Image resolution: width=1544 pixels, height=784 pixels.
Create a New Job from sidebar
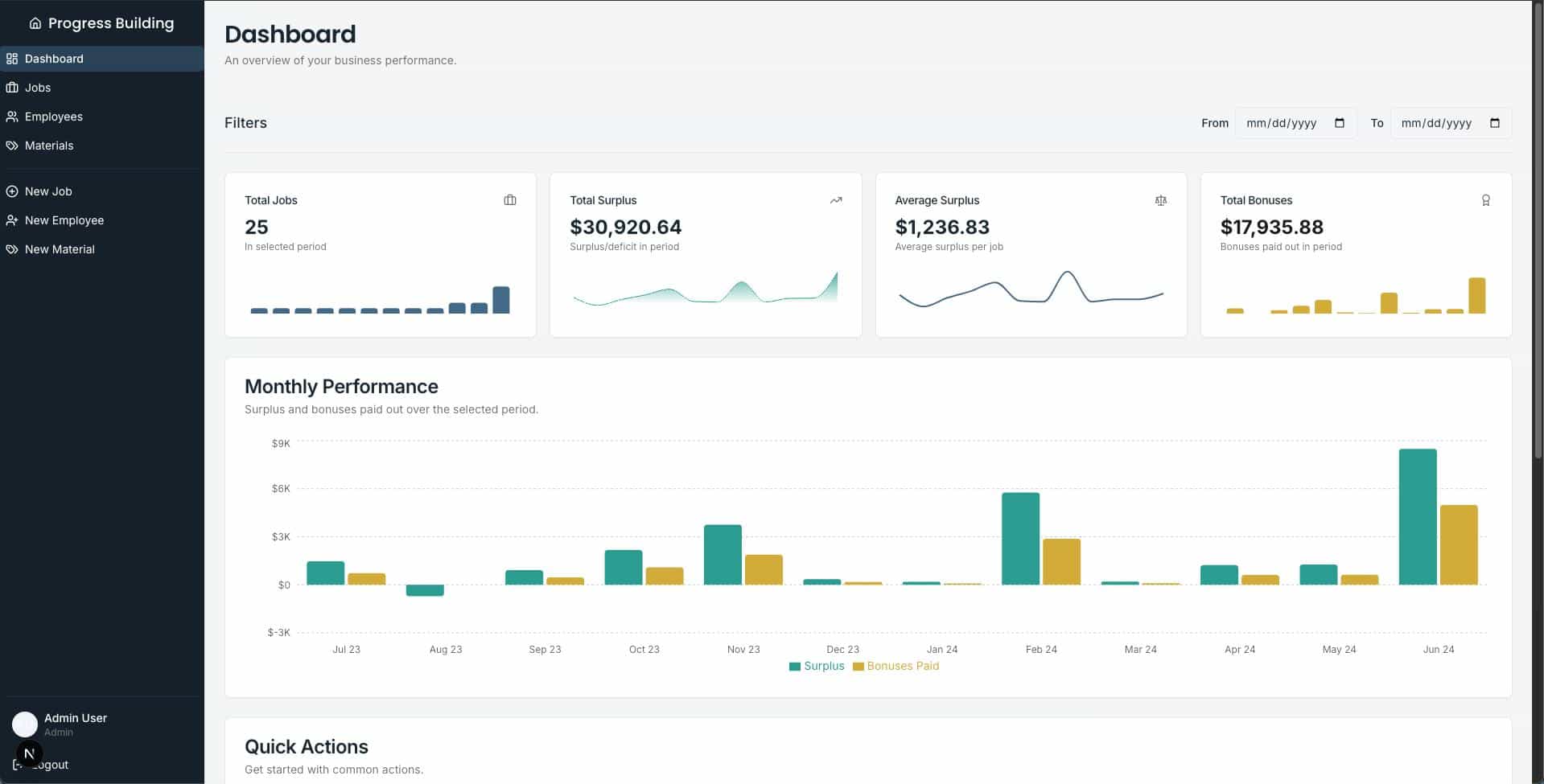tap(47, 191)
